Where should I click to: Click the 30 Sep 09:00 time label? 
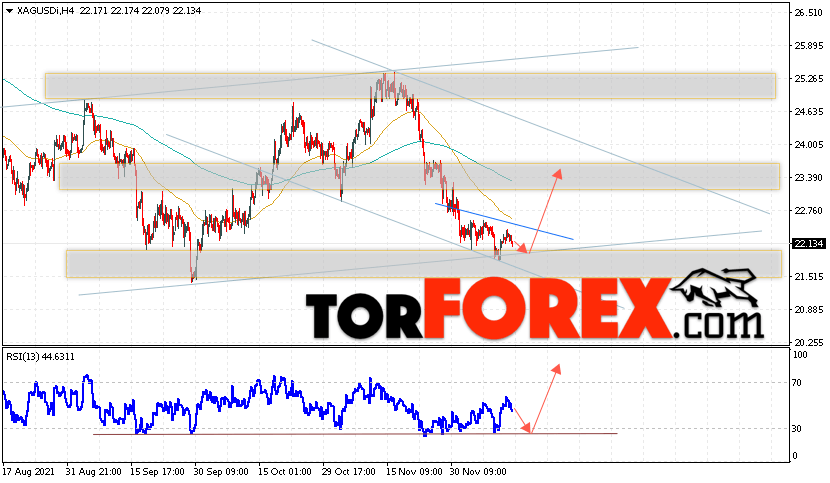pyautogui.click(x=221, y=471)
